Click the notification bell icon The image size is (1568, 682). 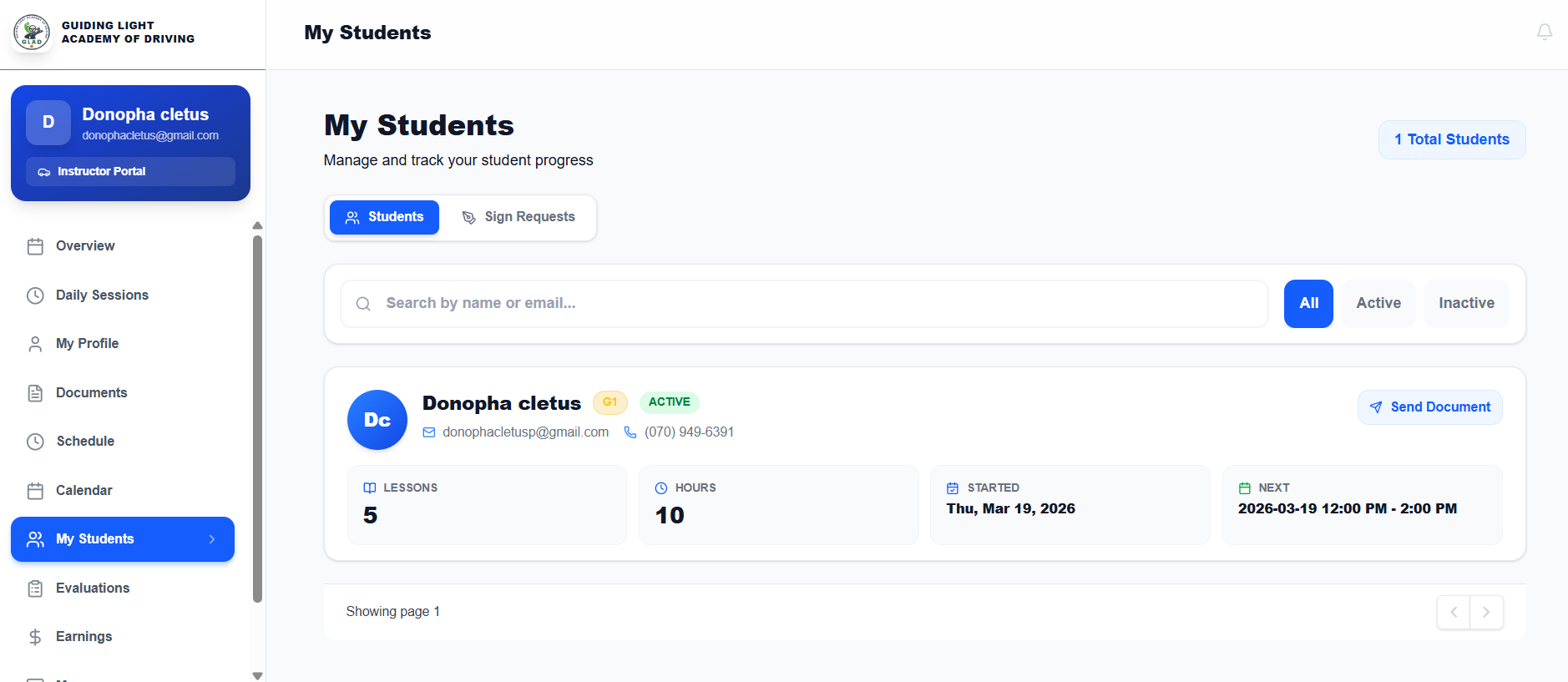pyautogui.click(x=1544, y=32)
